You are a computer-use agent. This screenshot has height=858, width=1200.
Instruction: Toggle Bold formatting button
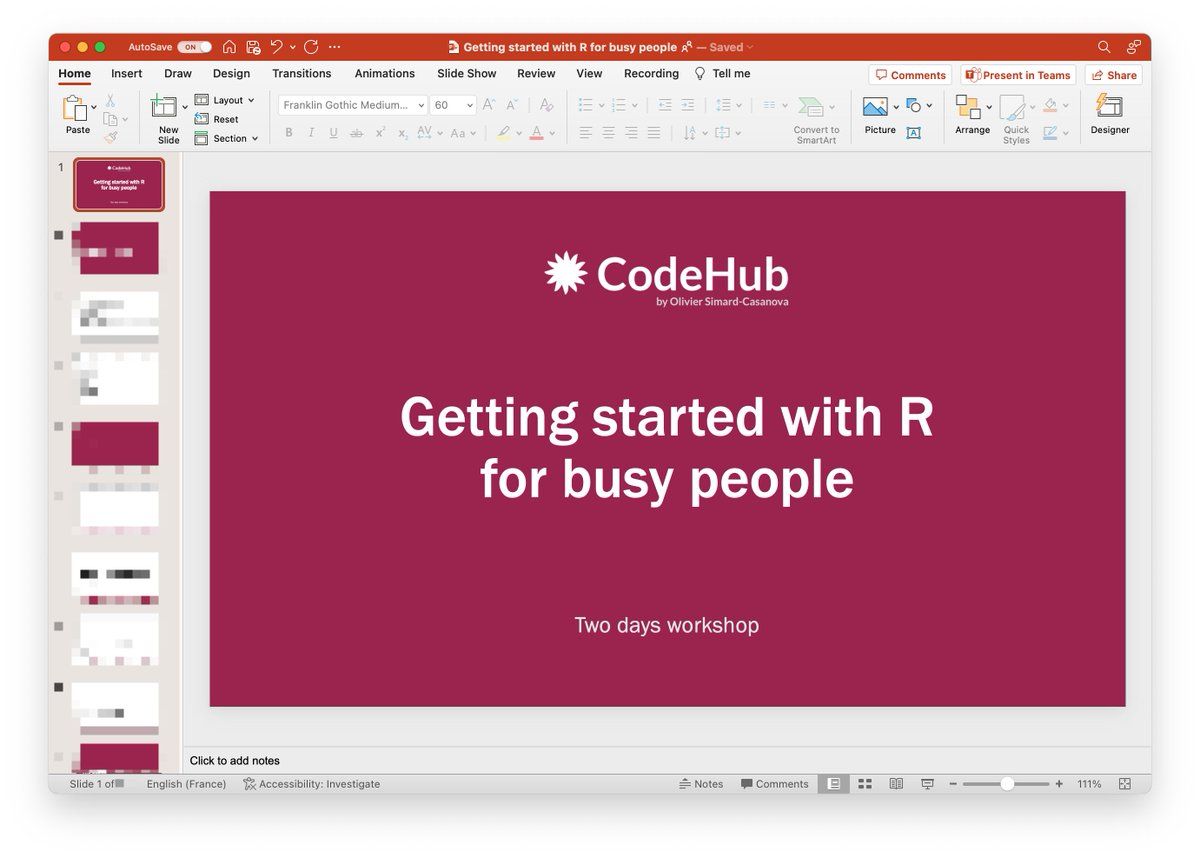289,132
